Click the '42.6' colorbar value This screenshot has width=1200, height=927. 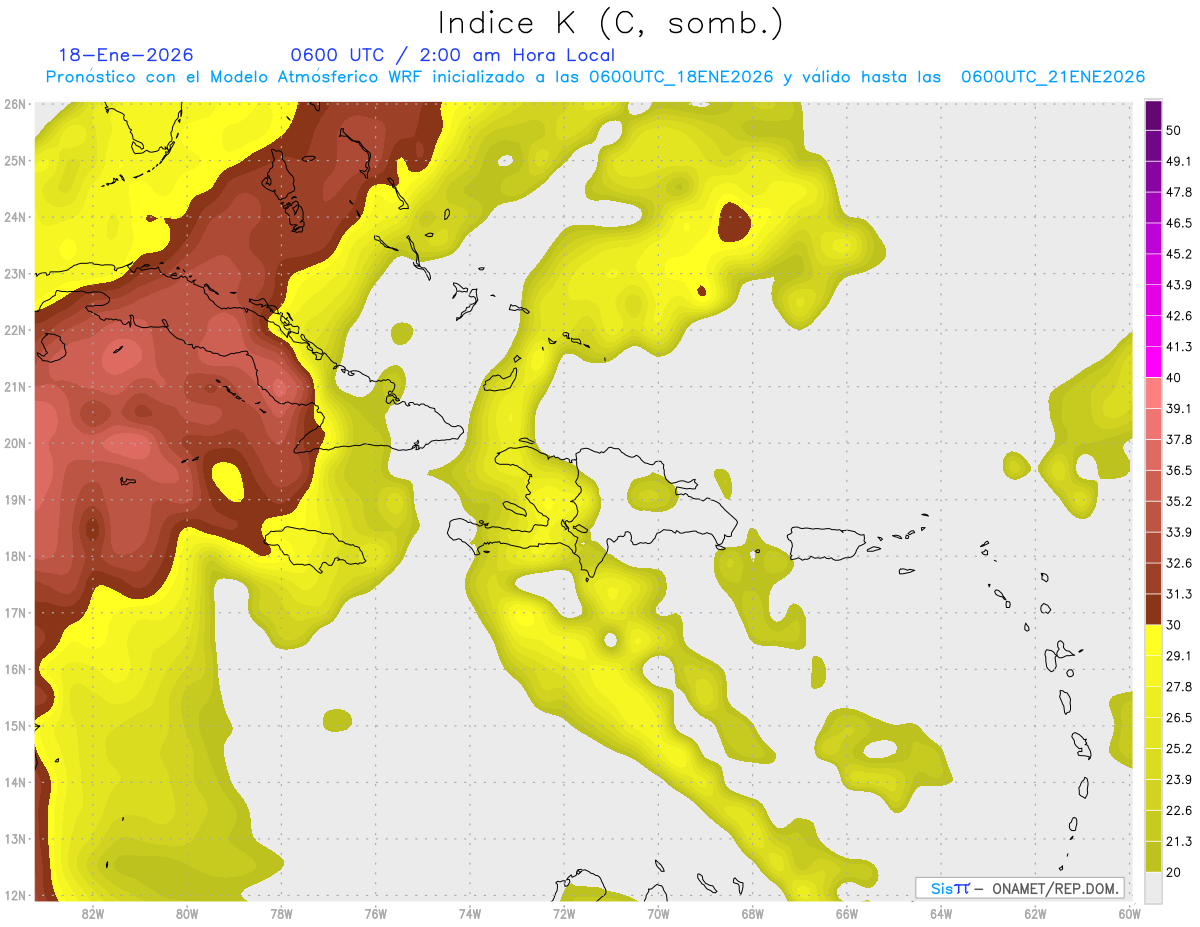pos(1179,316)
